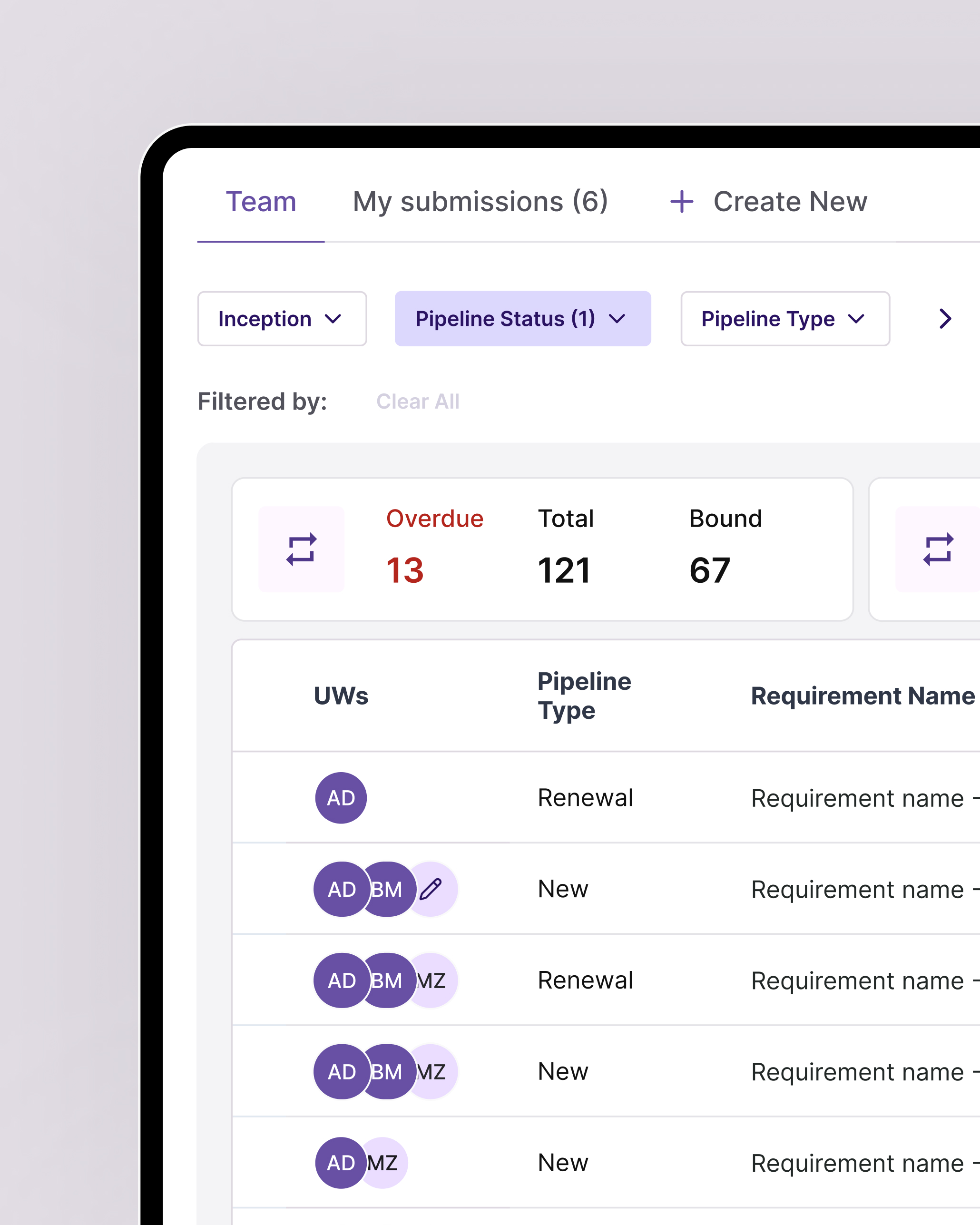Open the Inception dropdown filter

point(282,319)
